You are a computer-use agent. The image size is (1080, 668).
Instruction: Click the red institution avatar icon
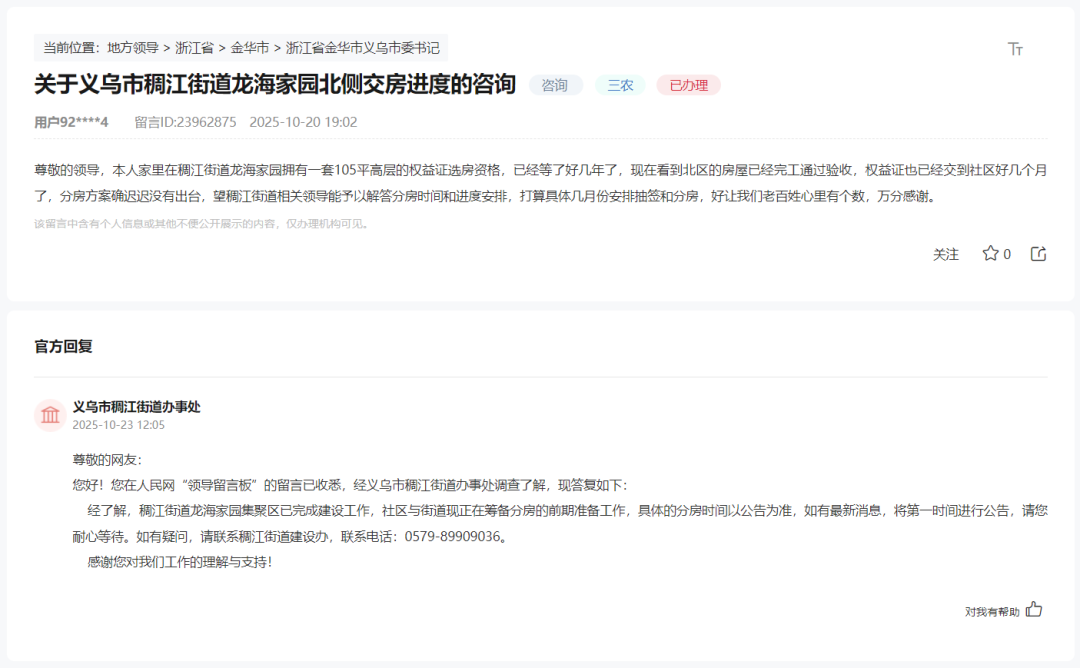point(50,415)
